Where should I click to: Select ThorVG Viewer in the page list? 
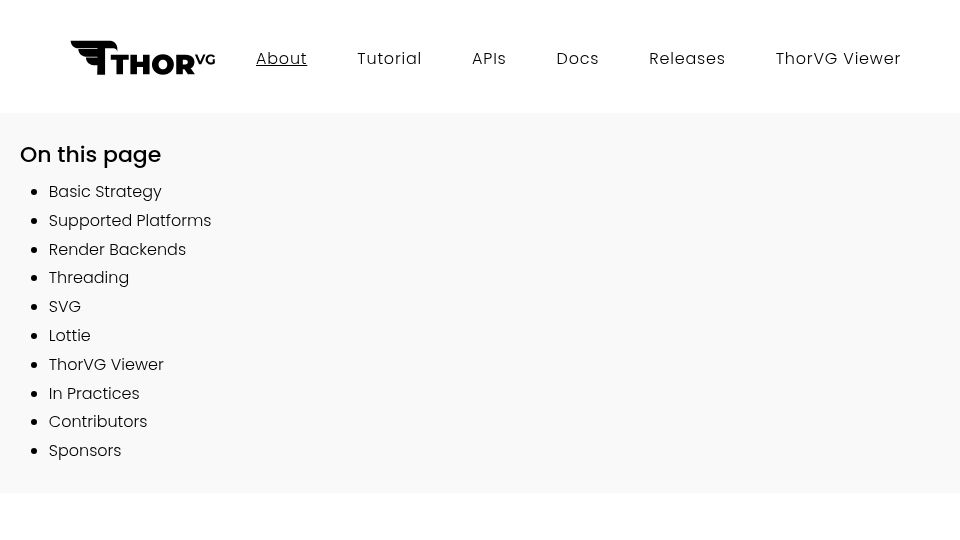tap(106, 364)
